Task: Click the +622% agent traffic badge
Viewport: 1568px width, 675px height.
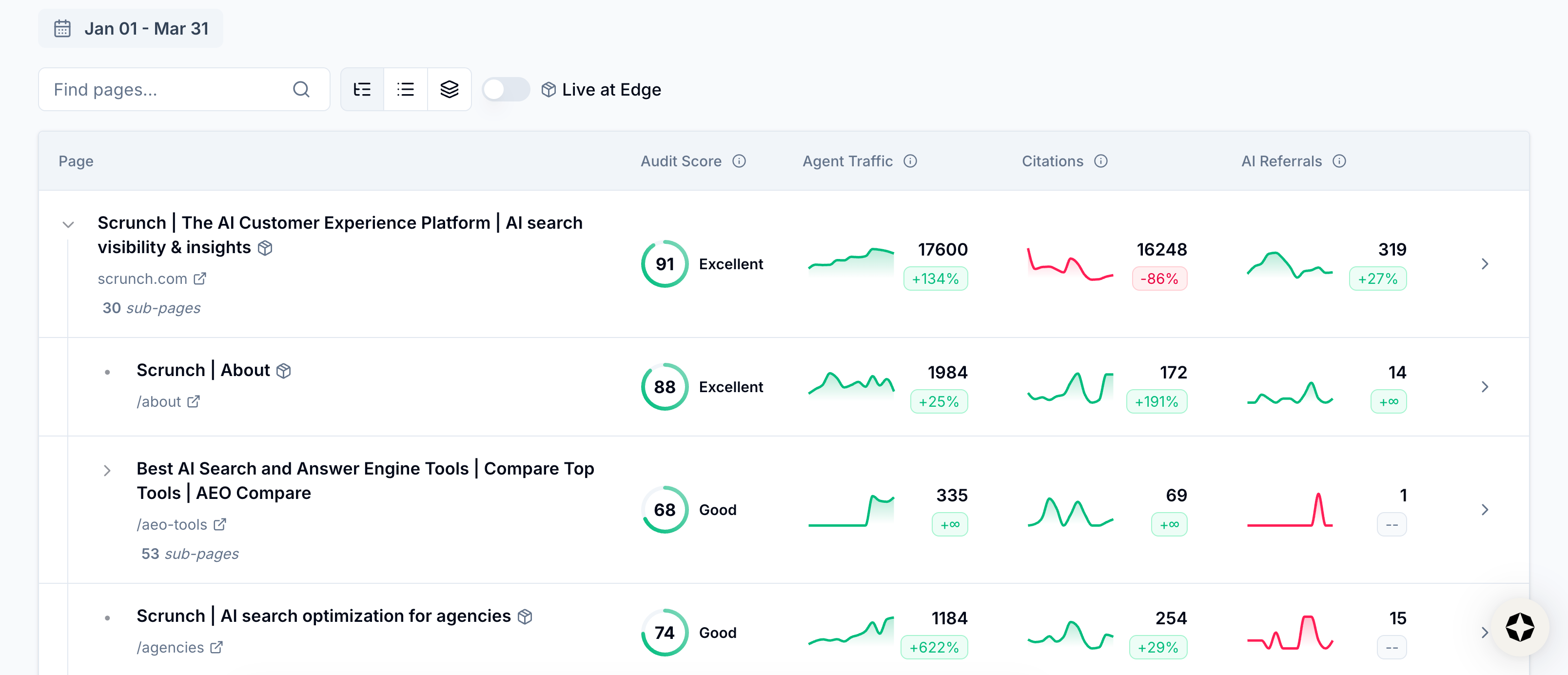Action: 934,648
